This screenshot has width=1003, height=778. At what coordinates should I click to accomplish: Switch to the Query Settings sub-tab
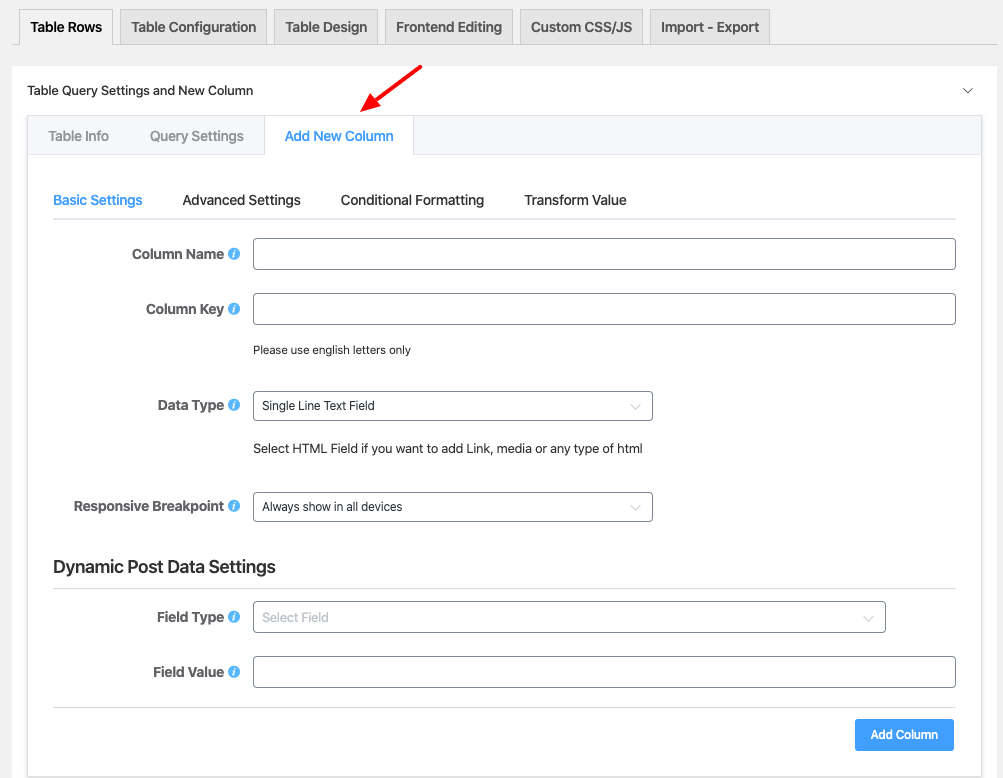tap(196, 136)
